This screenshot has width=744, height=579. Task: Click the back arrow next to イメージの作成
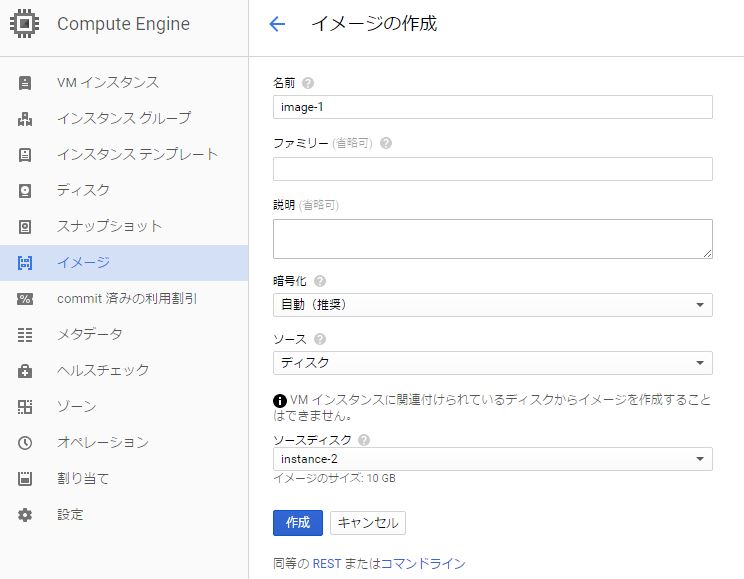pos(277,24)
